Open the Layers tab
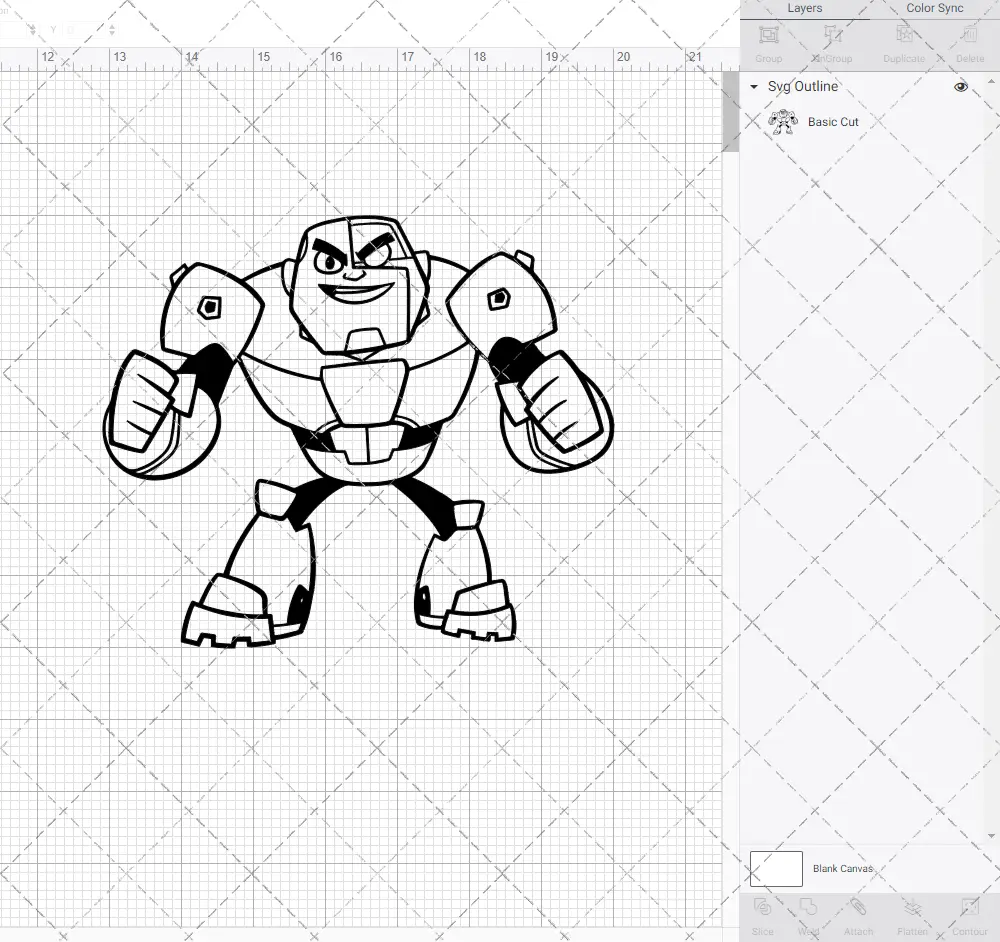This screenshot has height=942, width=1000. point(804,8)
